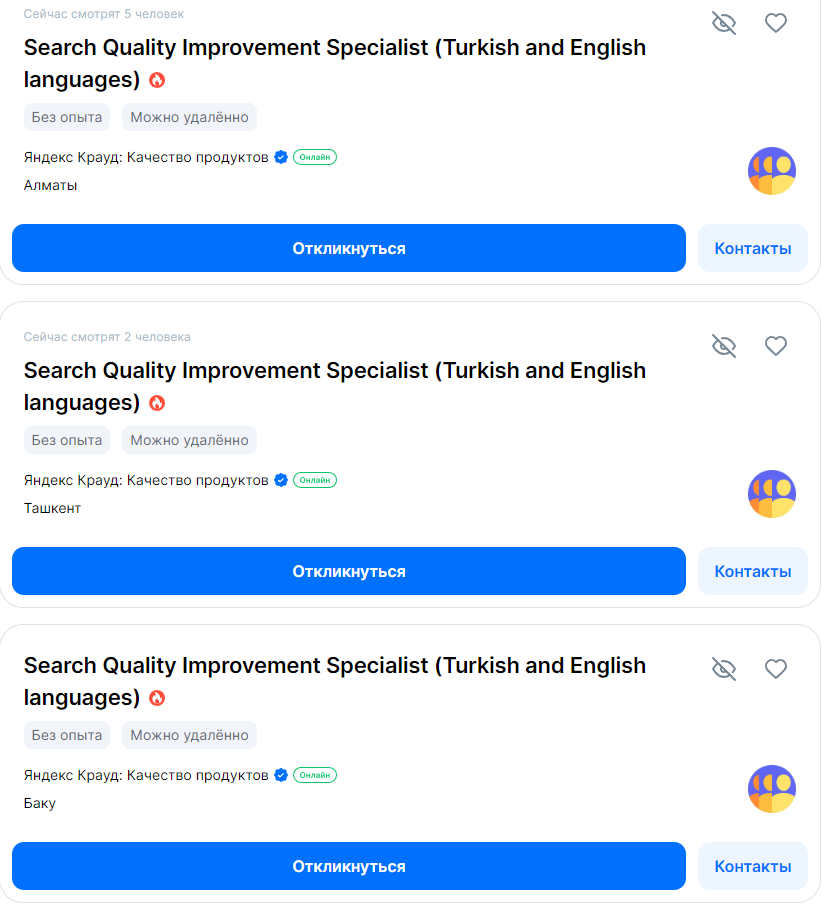The height and width of the screenshot is (906, 822).
Task: Open the Baku vacancy title link
Action: coord(334,666)
